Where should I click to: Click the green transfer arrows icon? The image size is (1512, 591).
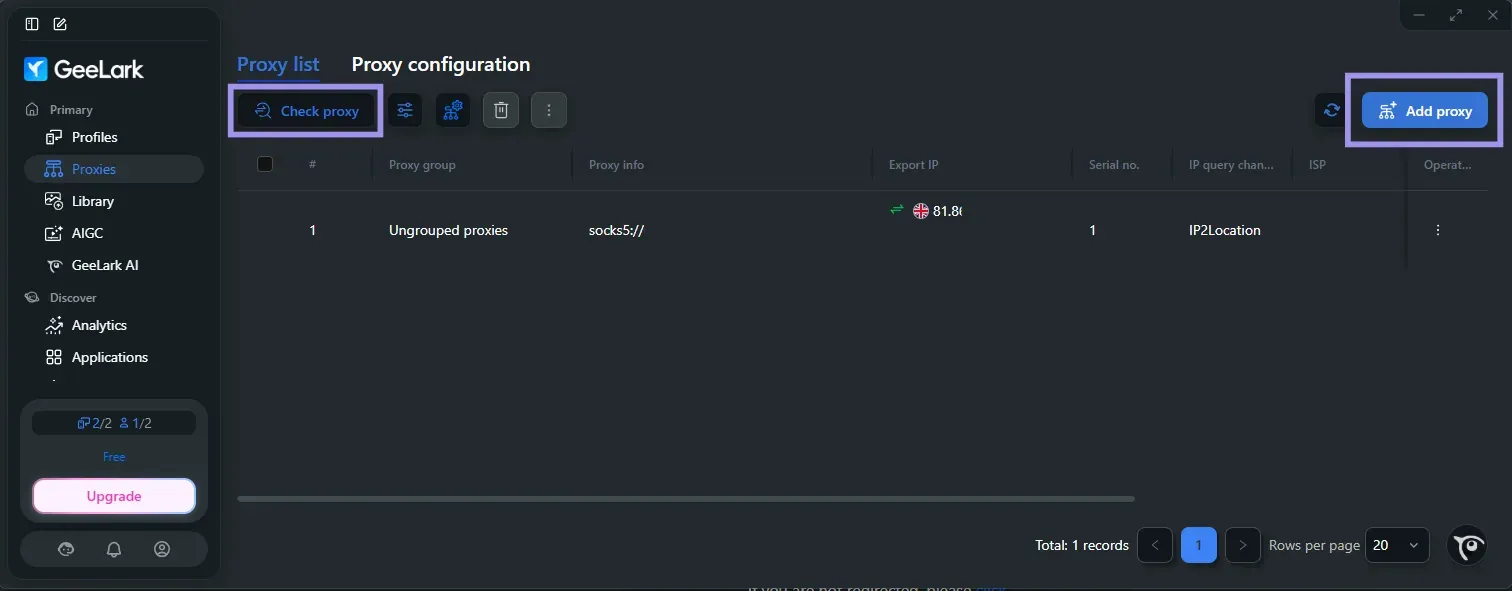pos(896,210)
